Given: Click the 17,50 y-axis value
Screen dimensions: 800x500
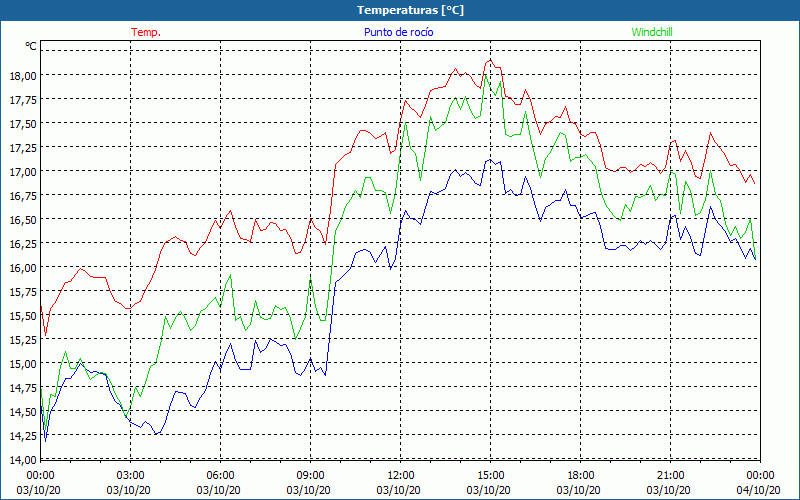Looking at the screenshot, I should [x=23, y=123].
